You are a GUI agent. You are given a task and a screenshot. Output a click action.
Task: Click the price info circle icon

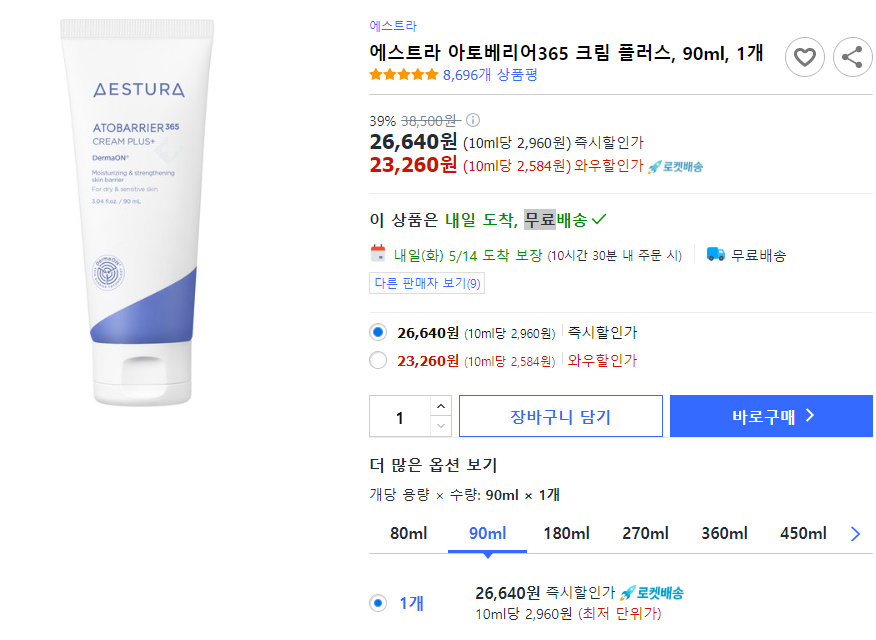coord(473,120)
